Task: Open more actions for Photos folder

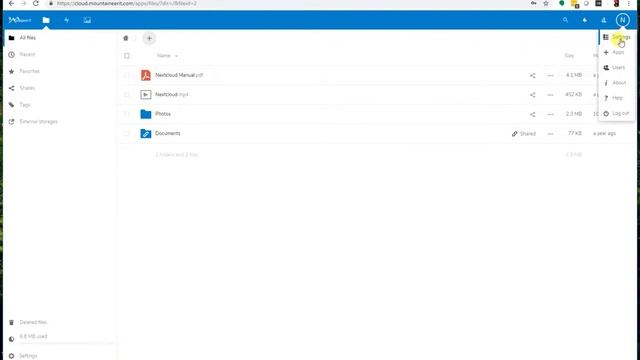Action: 551,114
